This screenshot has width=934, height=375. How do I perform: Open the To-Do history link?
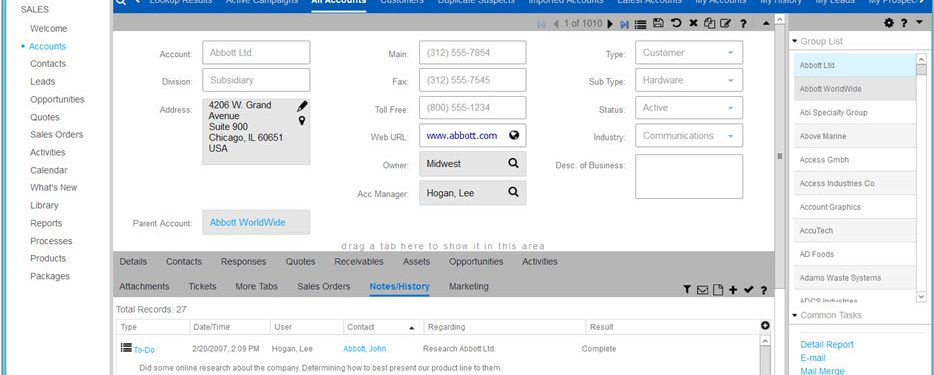144,350
